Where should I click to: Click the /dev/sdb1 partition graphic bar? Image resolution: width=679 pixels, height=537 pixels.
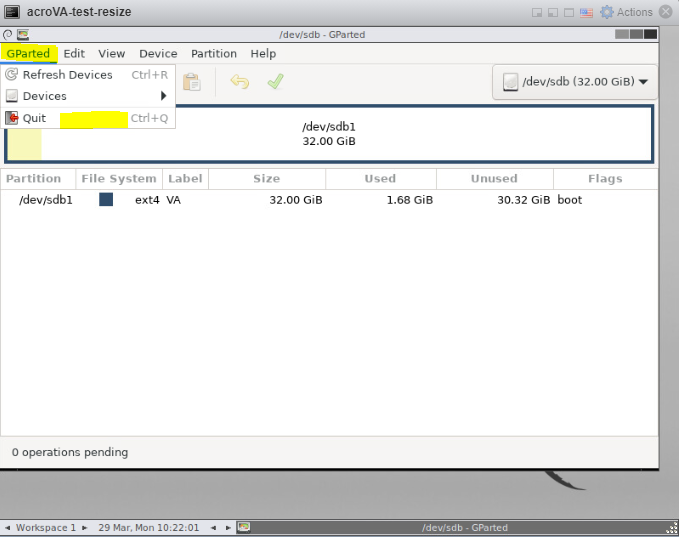(x=329, y=134)
